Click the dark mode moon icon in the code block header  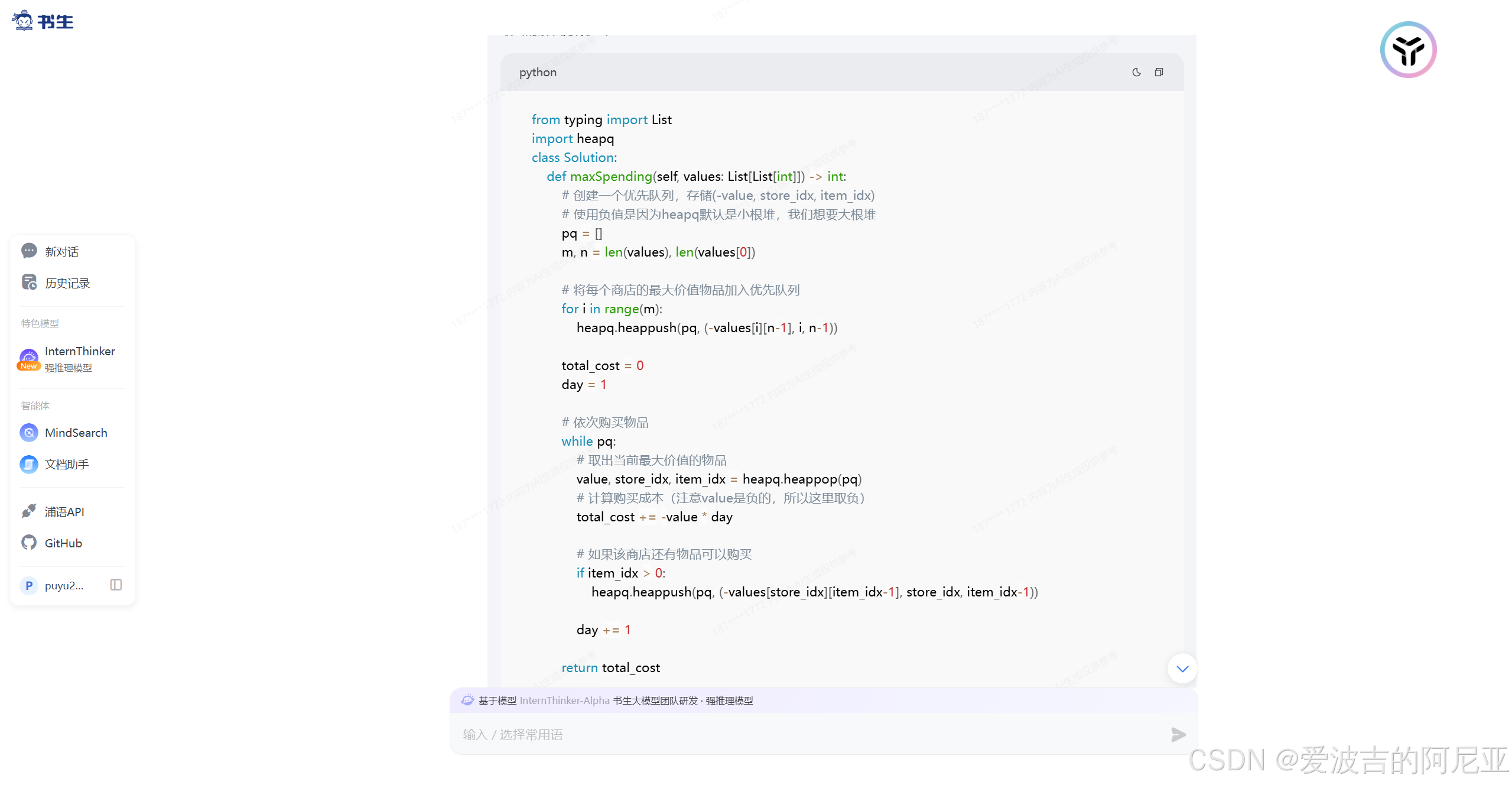[x=1136, y=72]
